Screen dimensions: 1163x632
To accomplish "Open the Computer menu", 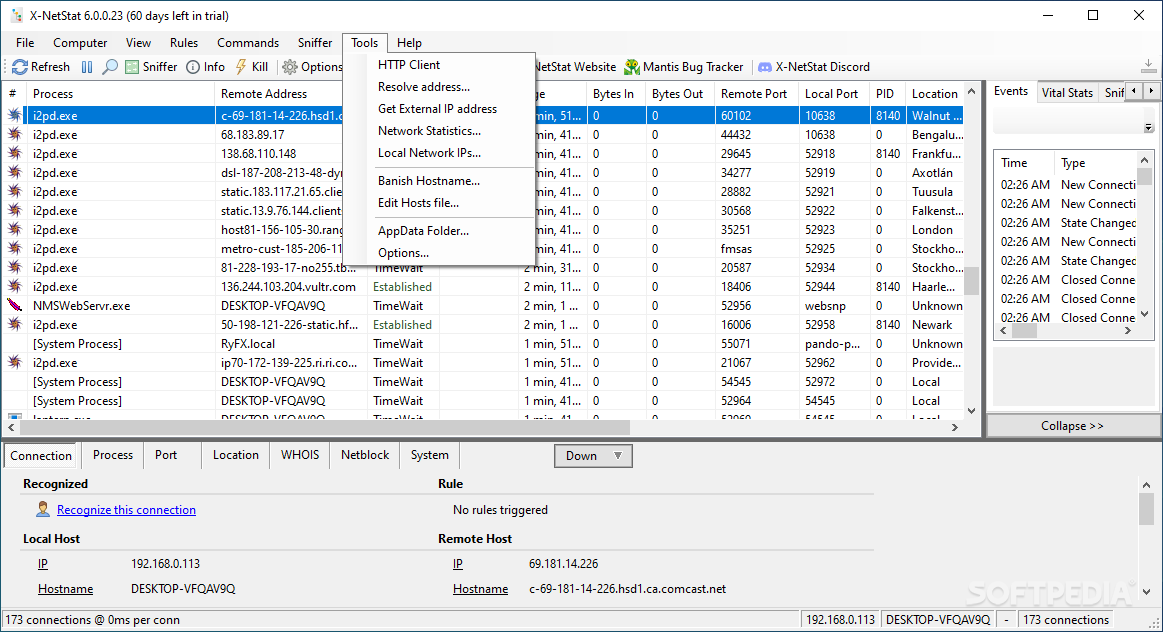I will point(80,43).
